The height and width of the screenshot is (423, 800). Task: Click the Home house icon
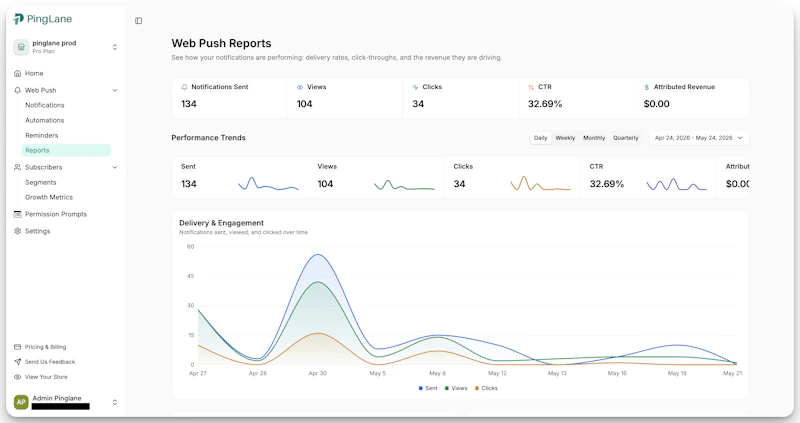[x=17, y=73]
